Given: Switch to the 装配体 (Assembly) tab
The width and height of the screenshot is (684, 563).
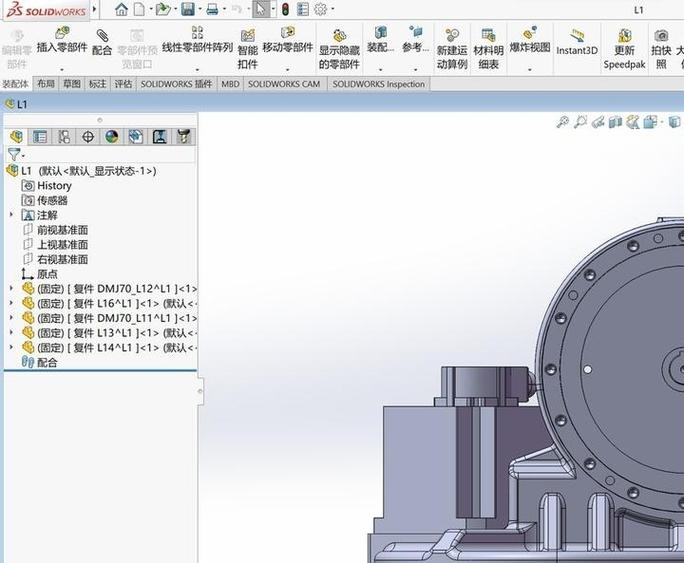Looking at the screenshot, I should [x=16, y=84].
